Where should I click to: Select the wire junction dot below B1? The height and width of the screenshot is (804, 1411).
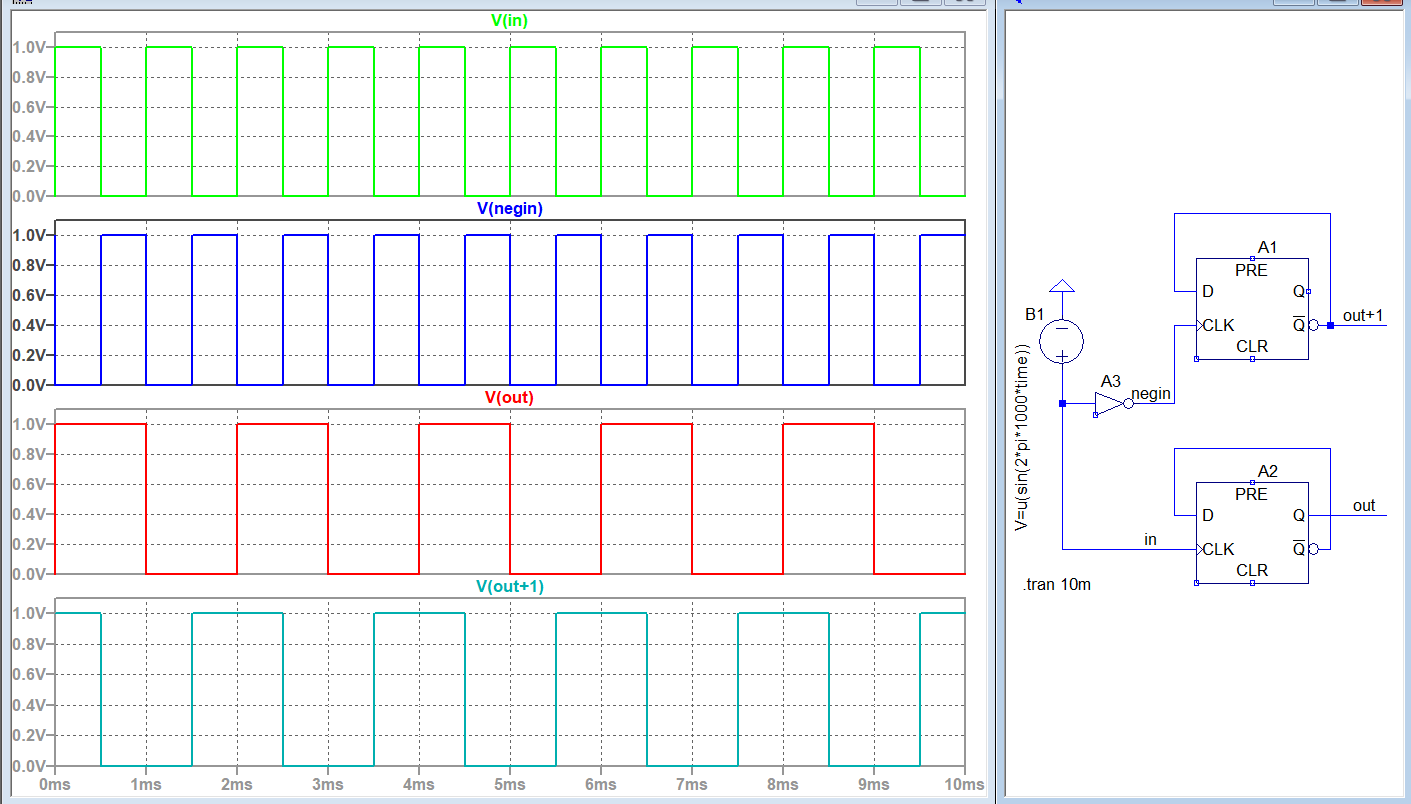coord(1062,403)
